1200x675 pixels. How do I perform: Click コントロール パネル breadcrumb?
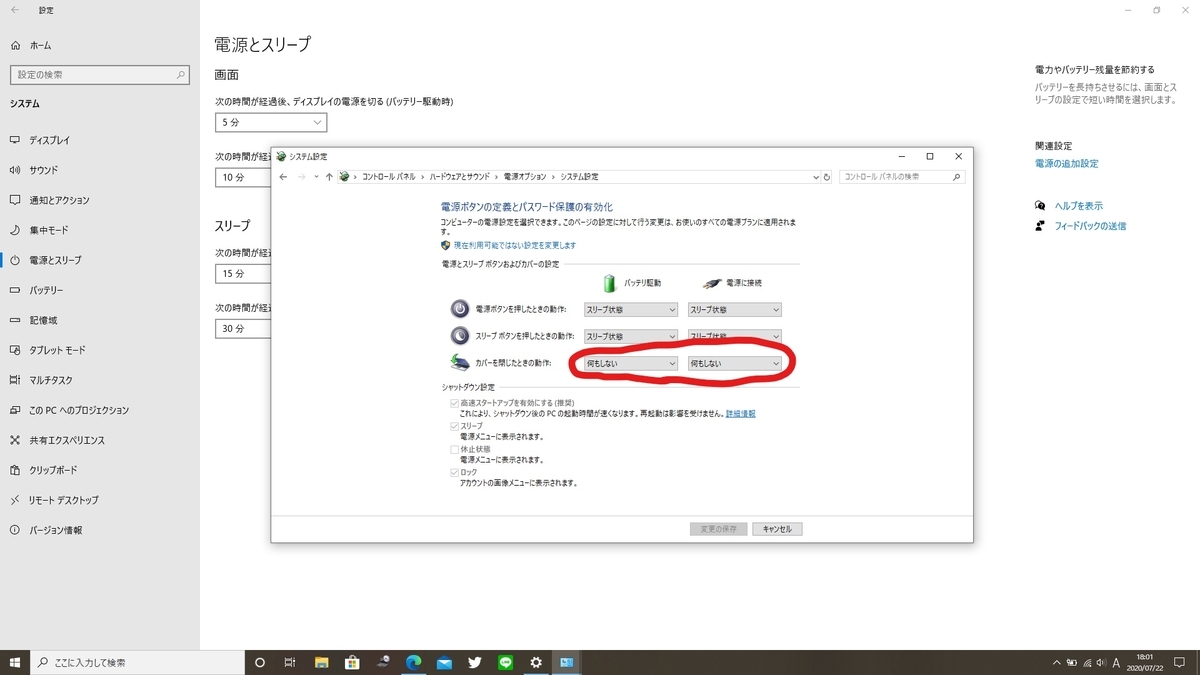389,177
